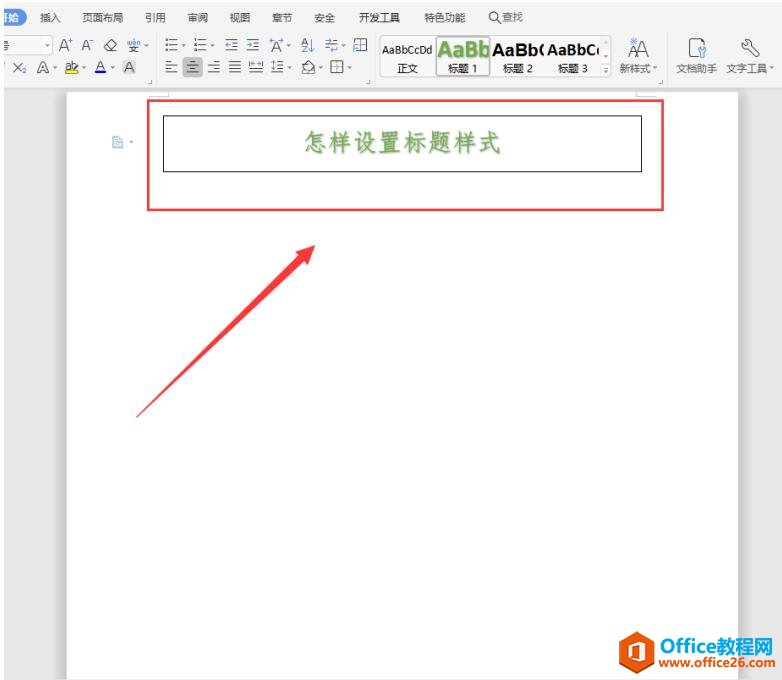This screenshot has width=782, height=680.
Task: Decrease the paragraph indent
Action: coord(231,45)
